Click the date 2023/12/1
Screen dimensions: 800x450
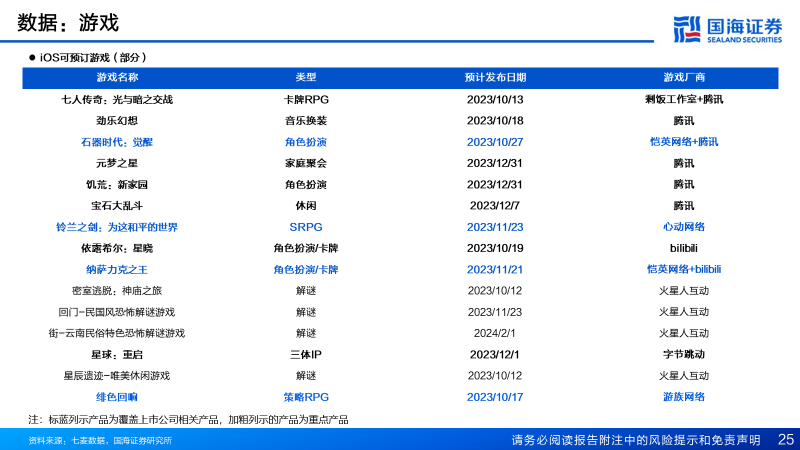(x=495, y=355)
